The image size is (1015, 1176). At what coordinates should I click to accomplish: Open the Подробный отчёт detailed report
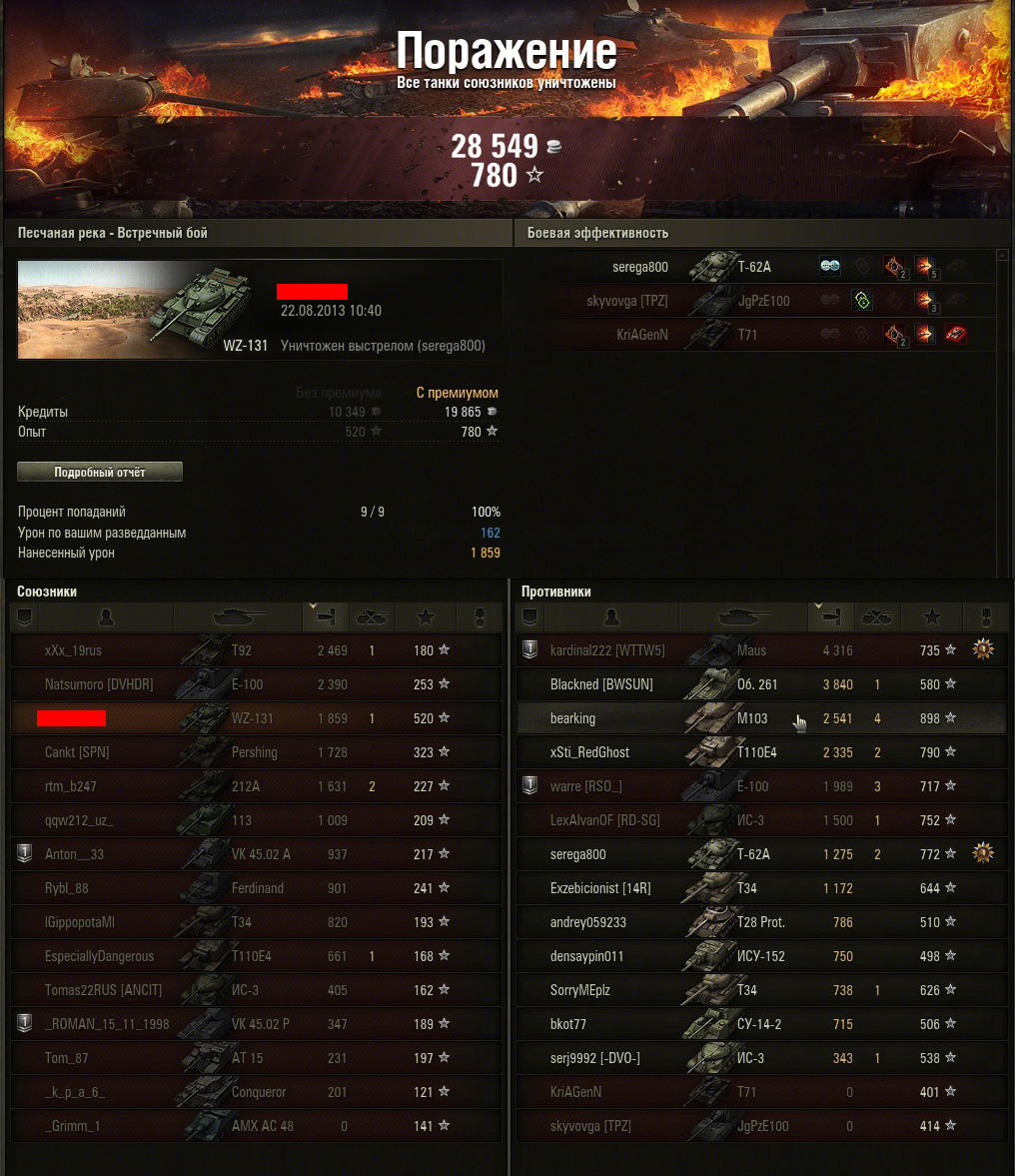point(100,472)
